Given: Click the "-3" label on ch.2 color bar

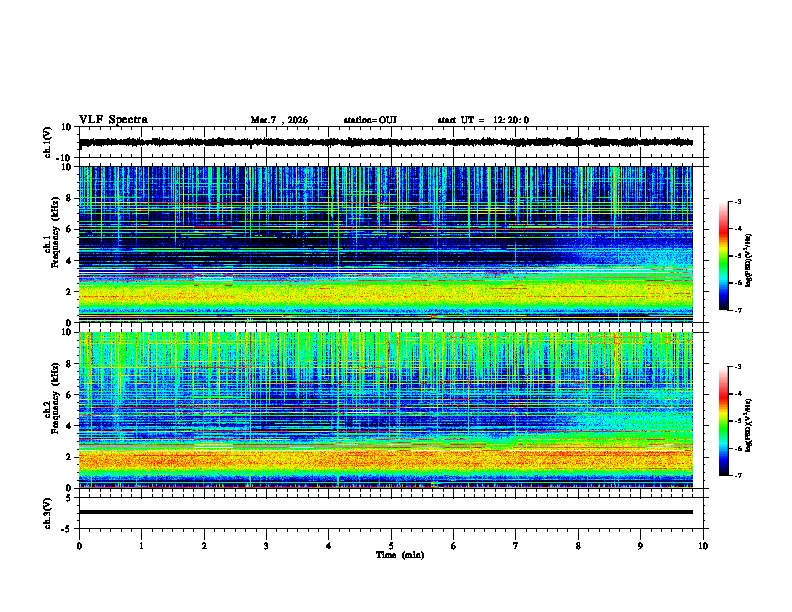Looking at the screenshot, I should click(738, 367).
